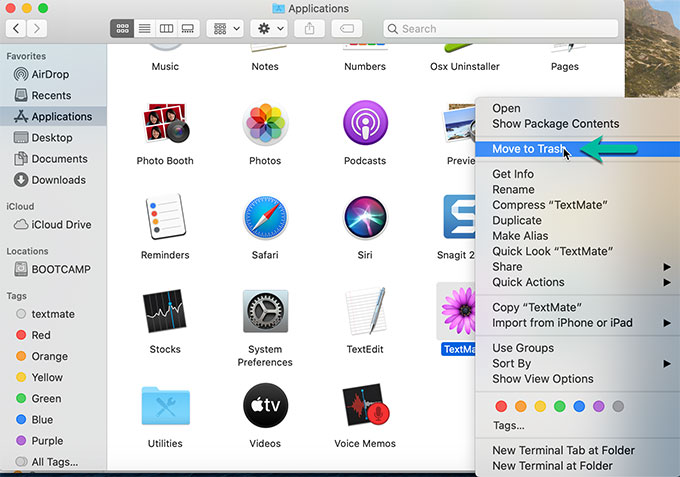Open the Reminders app icon
Screen dimensions: 680x477
coord(165,217)
